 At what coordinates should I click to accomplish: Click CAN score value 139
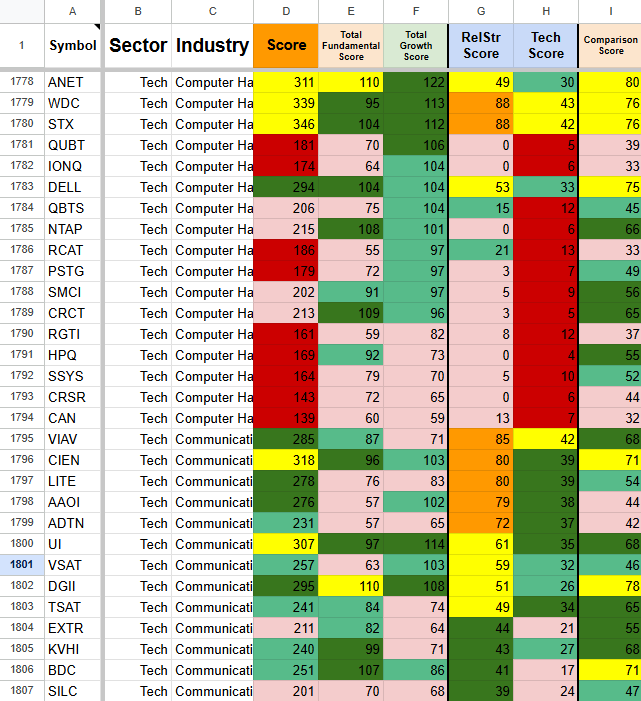pyautogui.click(x=286, y=418)
